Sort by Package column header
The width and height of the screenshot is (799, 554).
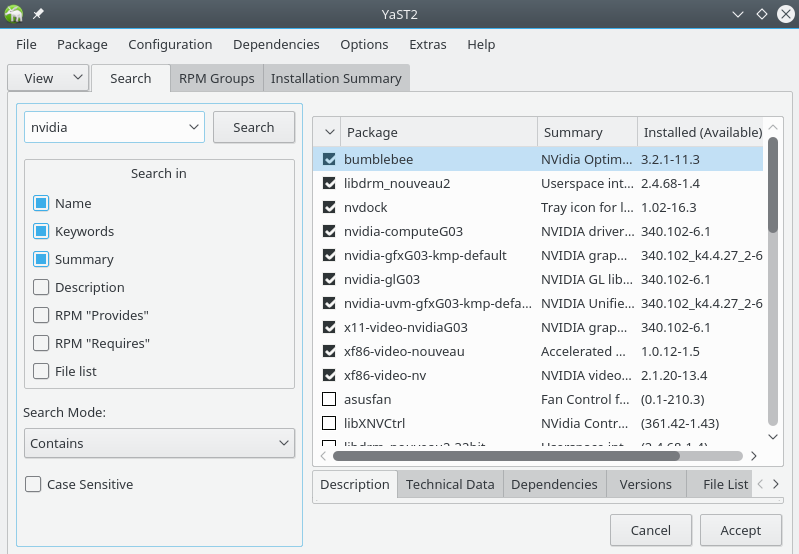(x=439, y=133)
